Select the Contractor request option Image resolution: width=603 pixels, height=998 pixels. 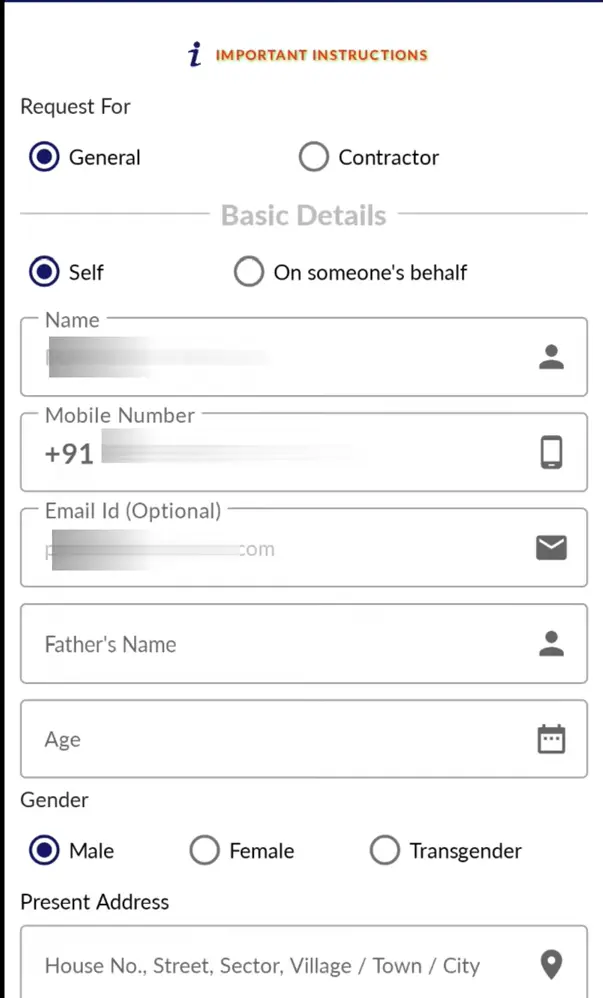pos(314,157)
